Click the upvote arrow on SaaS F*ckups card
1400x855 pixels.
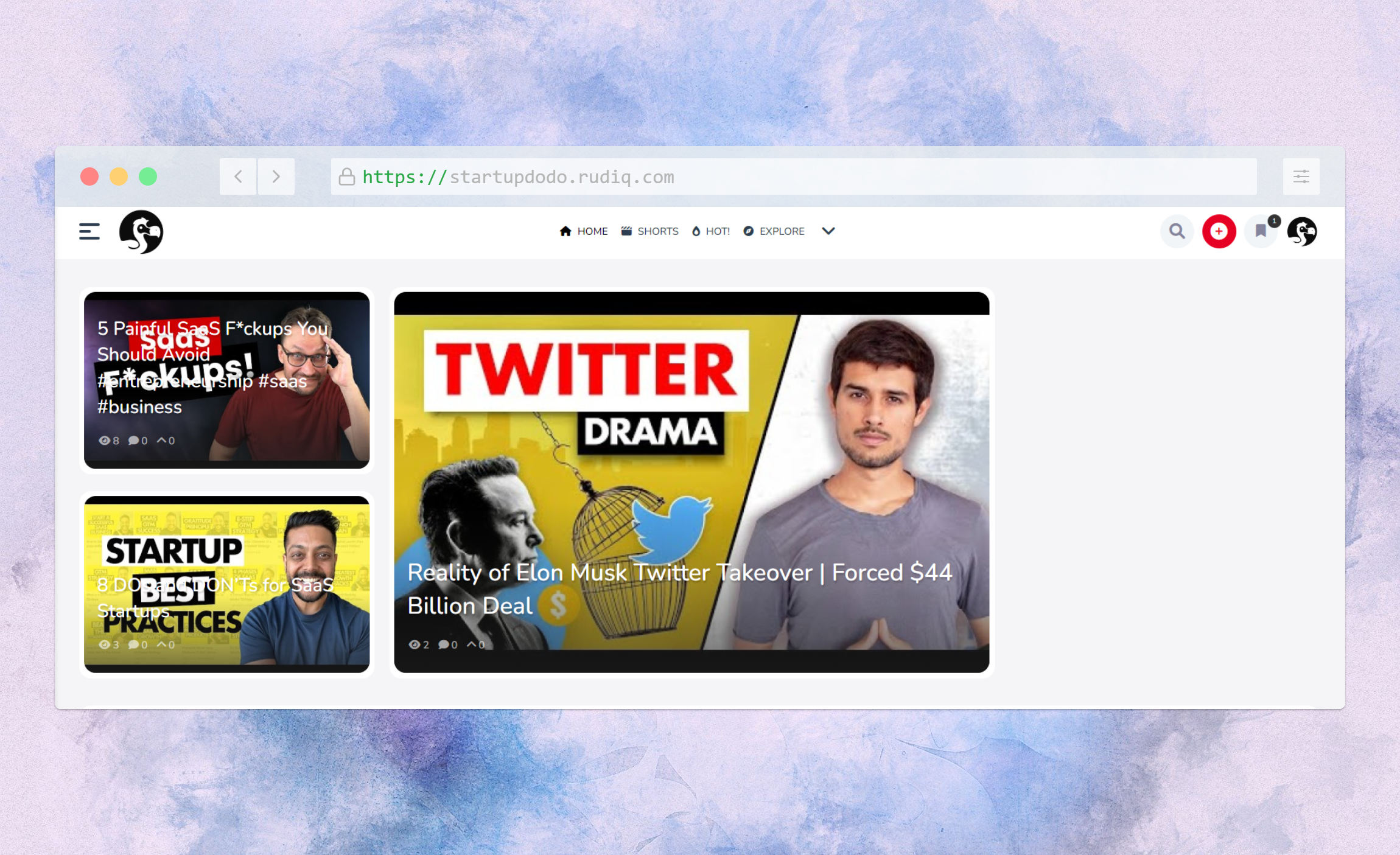pyautogui.click(x=161, y=441)
